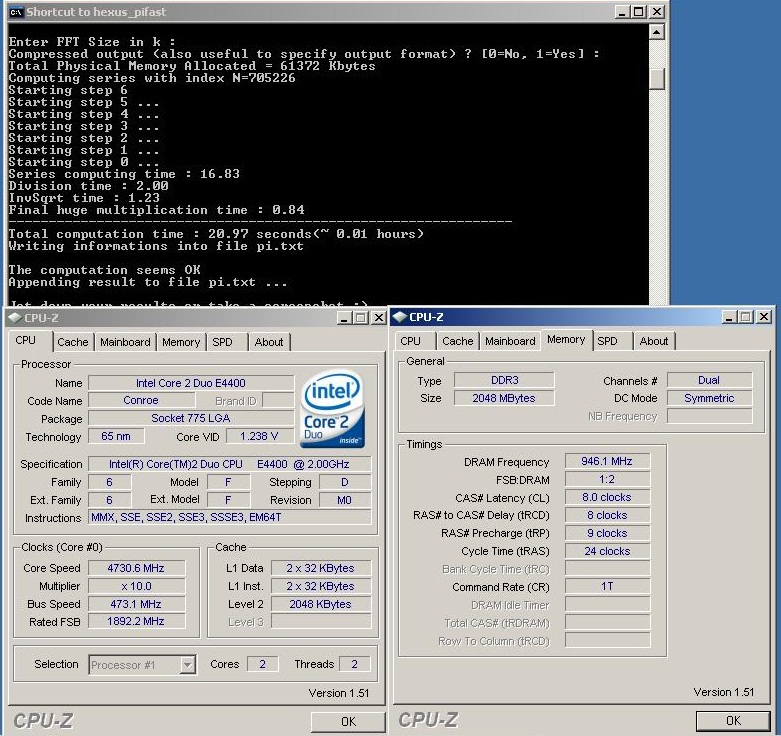The width and height of the screenshot is (781, 736).
Task: Click processor name 'Intel Core 2 Duo E4400'
Action: pyautogui.click(x=191, y=383)
